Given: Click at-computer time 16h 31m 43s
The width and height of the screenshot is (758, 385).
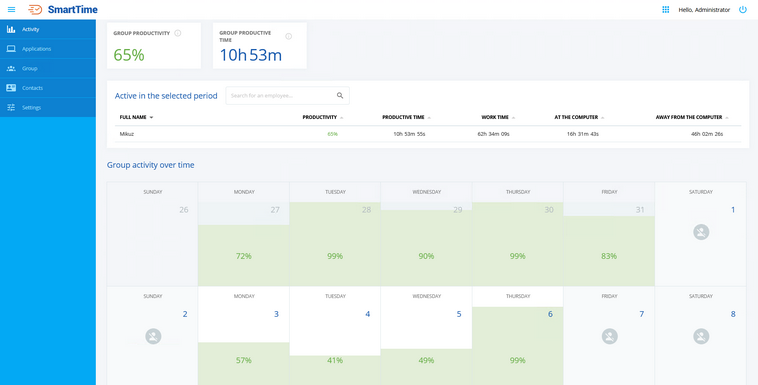Looking at the screenshot, I should pyautogui.click(x=583, y=134).
